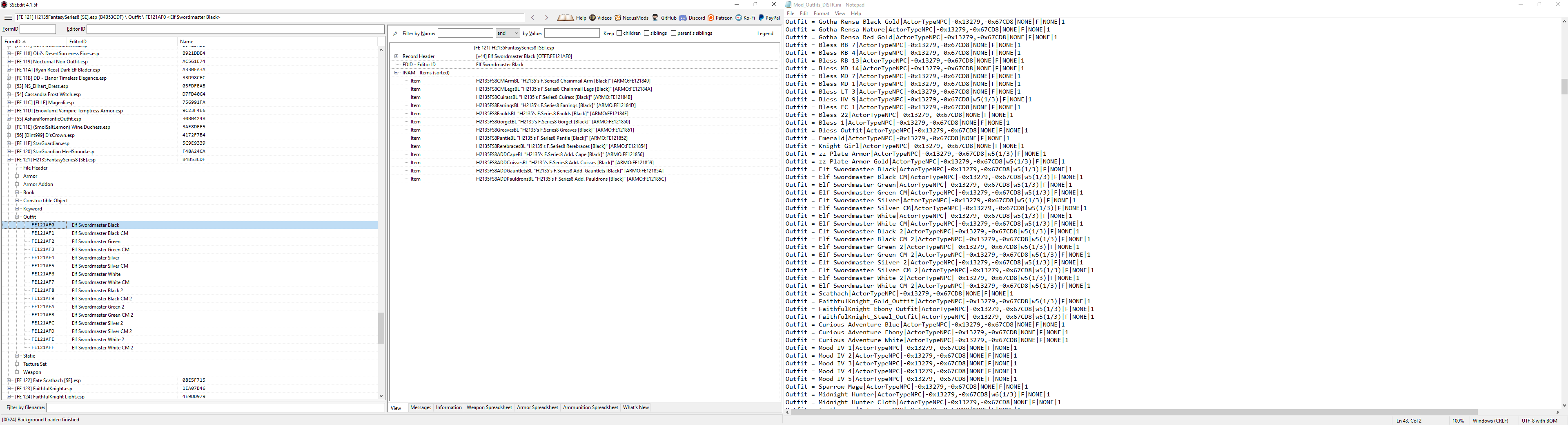Click the plugin tree vertical scrollbar thumb
Image resolution: width=1568 pixels, height=425 pixels.
pos(381,328)
